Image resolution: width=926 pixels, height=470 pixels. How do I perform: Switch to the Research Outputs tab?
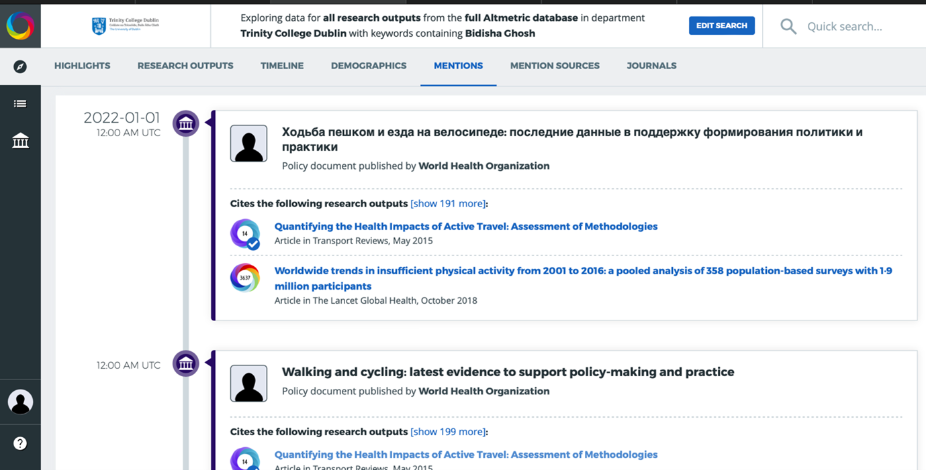coord(185,66)
